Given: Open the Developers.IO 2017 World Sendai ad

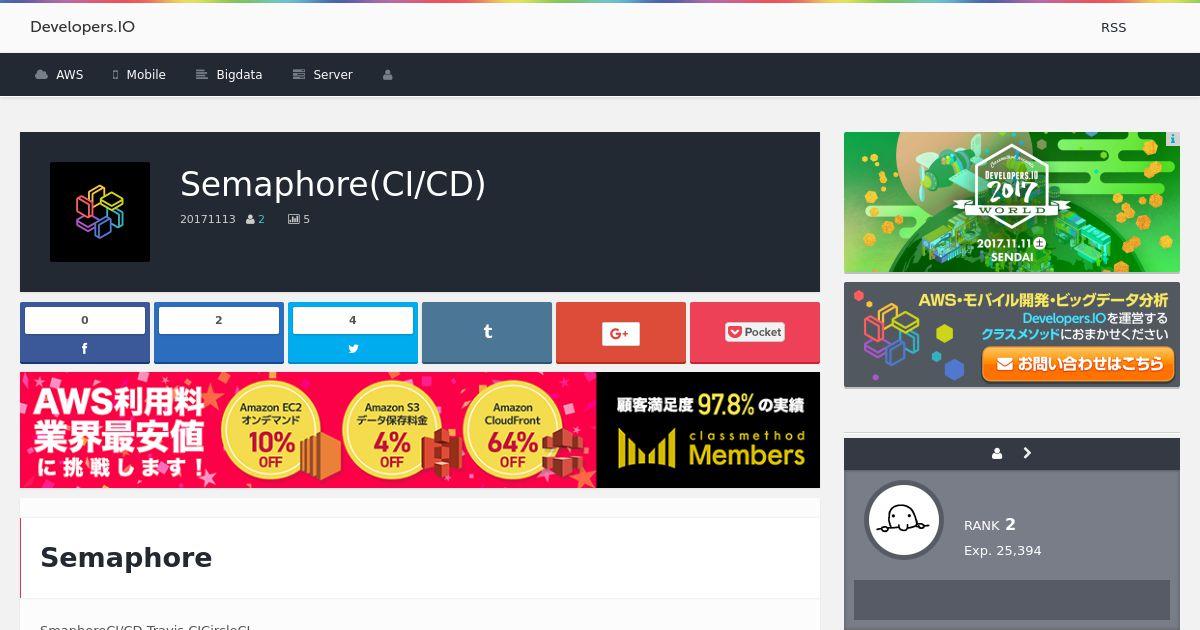Looking at the screenshot, I should (x=1012, y=202).
